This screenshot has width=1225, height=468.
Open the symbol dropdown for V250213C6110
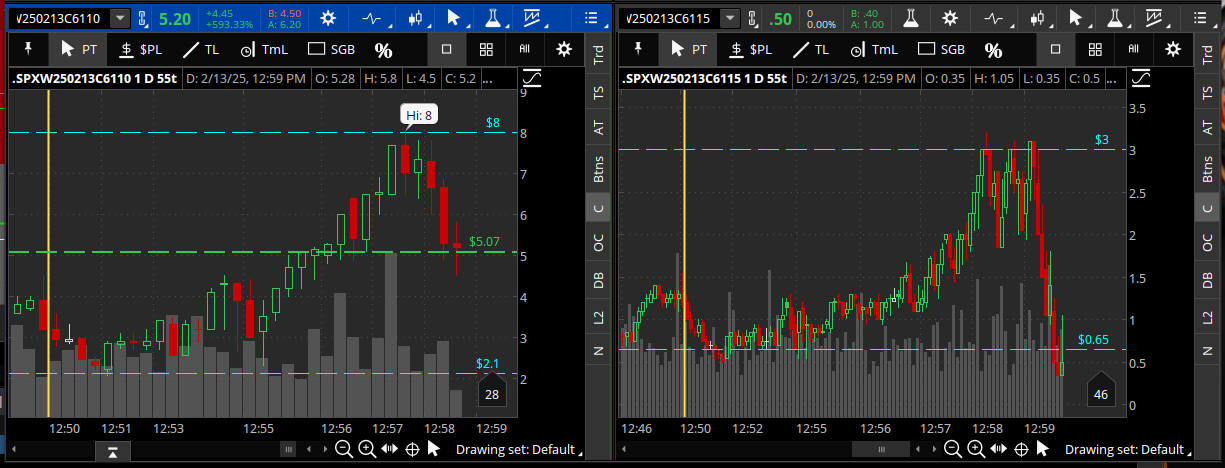[120, 18]
